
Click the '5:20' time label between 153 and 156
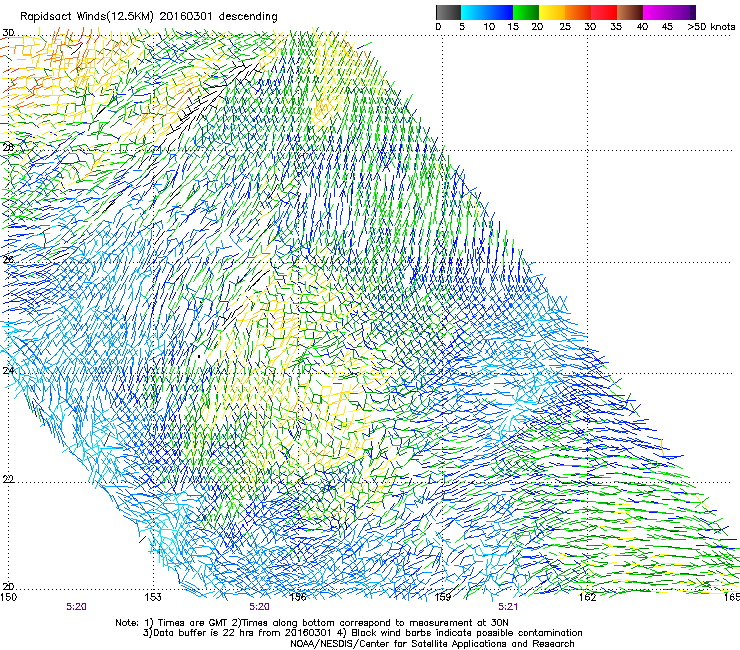tap(260, 607)
